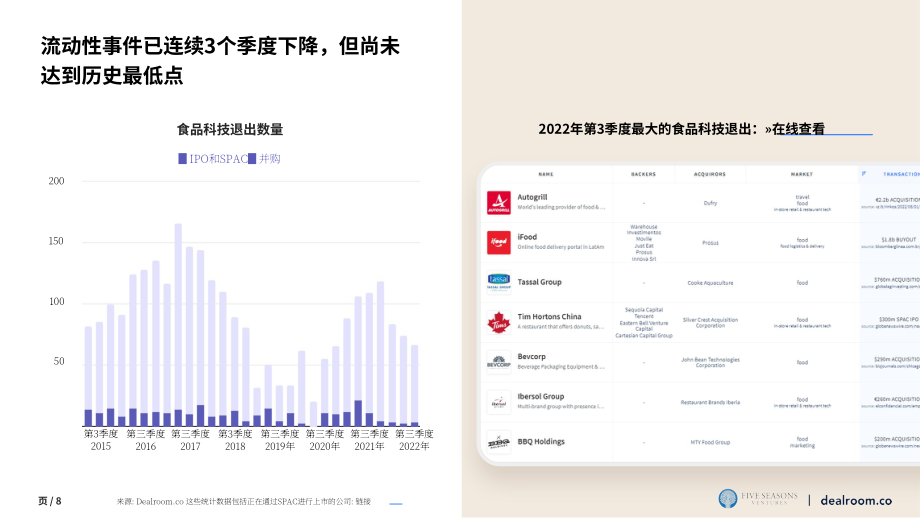Viewport: 920px width, 518px height.
Task: Select the MTY Food Group cell
Action: [710, 442]
